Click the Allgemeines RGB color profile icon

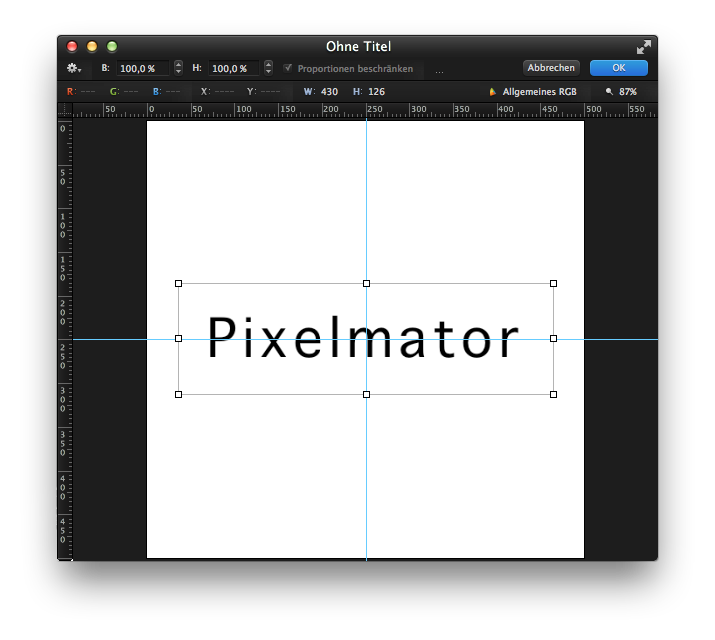(x=492, y=92)
